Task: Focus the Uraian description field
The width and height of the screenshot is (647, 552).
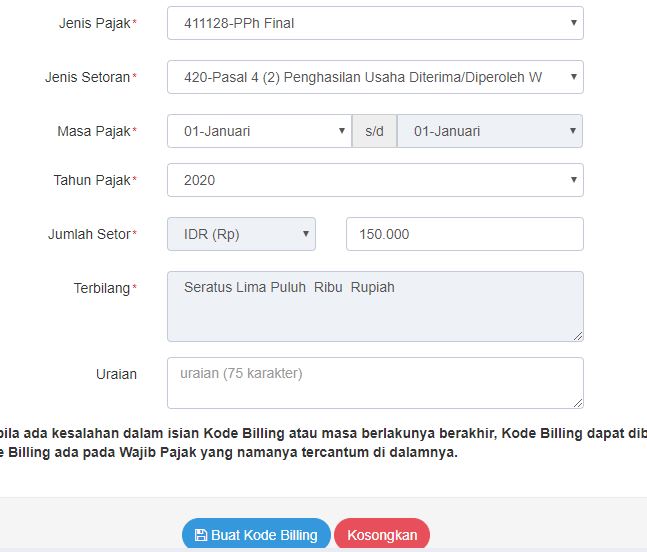Action: click(x=375, y=383)
